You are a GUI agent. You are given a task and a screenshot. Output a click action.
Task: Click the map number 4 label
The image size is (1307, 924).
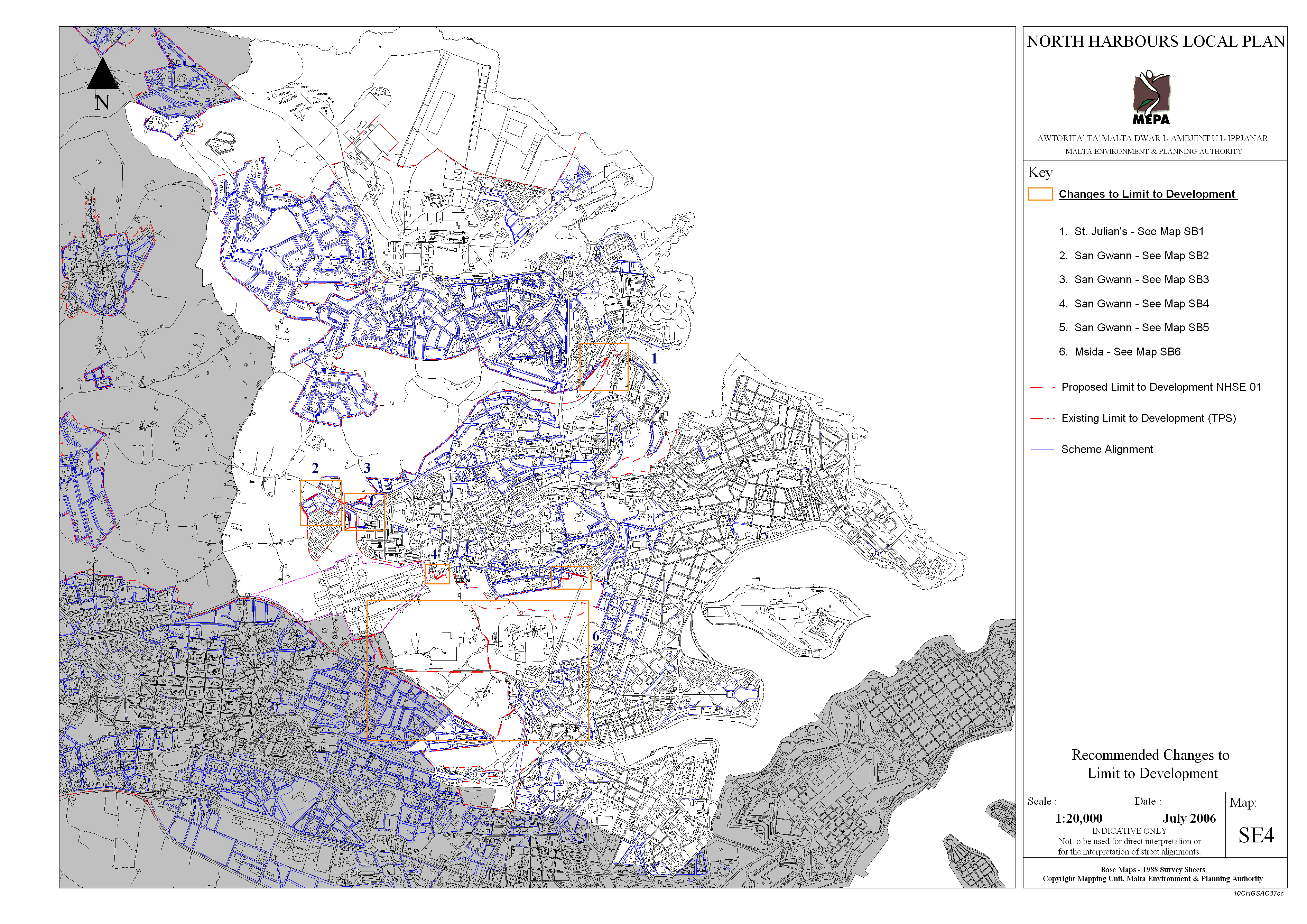click(x=434, y=553)
